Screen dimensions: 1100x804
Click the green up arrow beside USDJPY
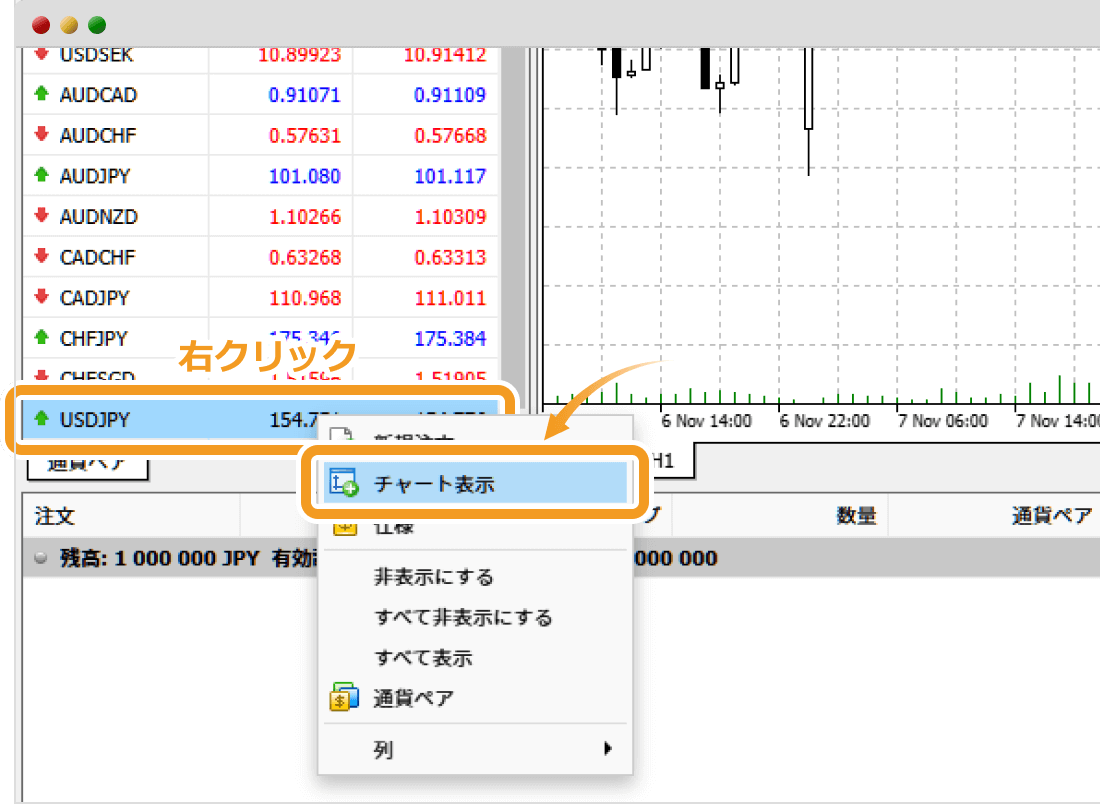41,418
